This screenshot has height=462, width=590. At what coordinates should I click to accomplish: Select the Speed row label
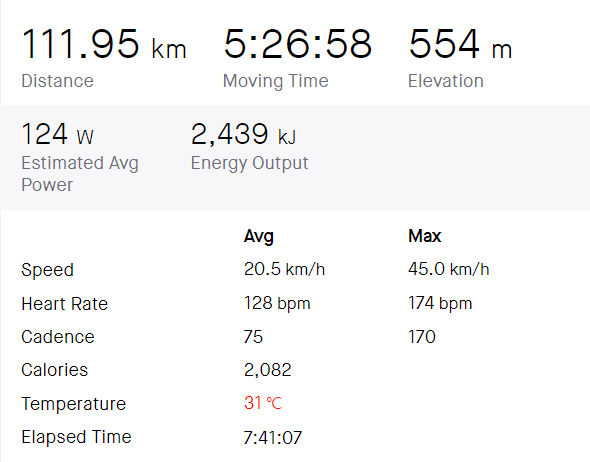pos(47,270)
